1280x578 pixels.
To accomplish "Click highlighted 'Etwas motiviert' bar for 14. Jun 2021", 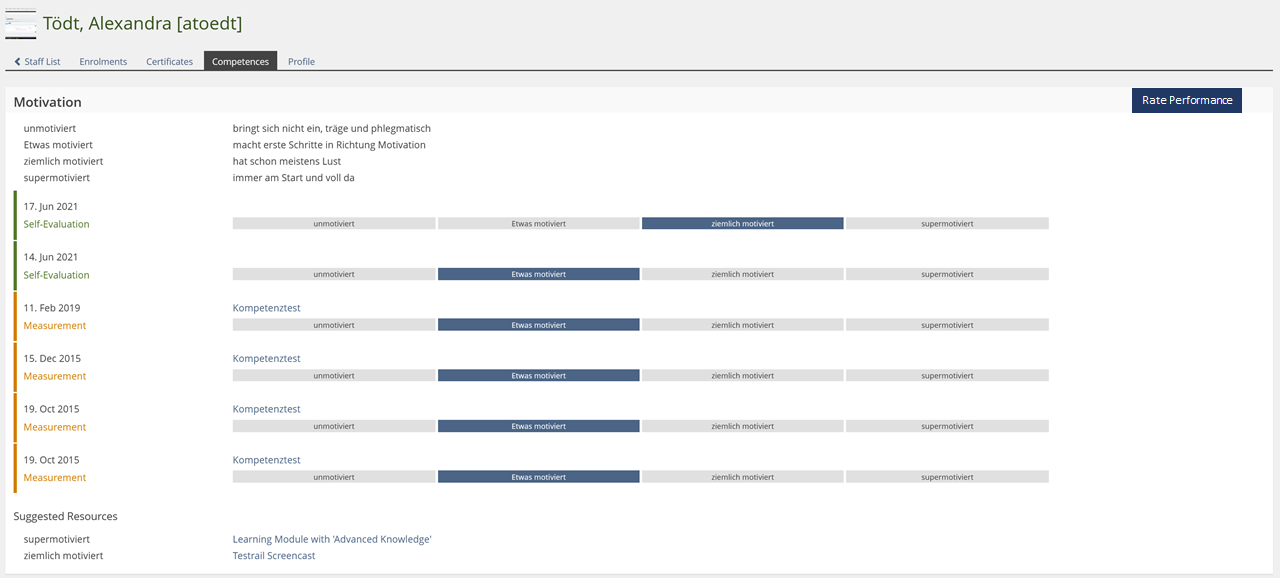I will pyautogui.click(x=538, y=274).
